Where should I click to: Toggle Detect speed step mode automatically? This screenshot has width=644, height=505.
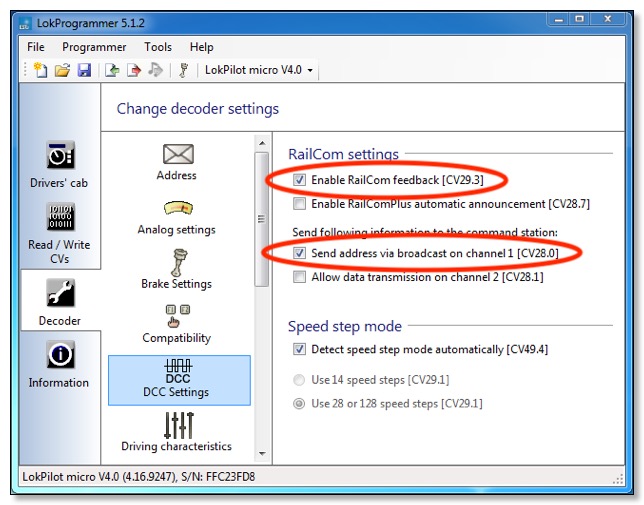[x=299, y=349]
